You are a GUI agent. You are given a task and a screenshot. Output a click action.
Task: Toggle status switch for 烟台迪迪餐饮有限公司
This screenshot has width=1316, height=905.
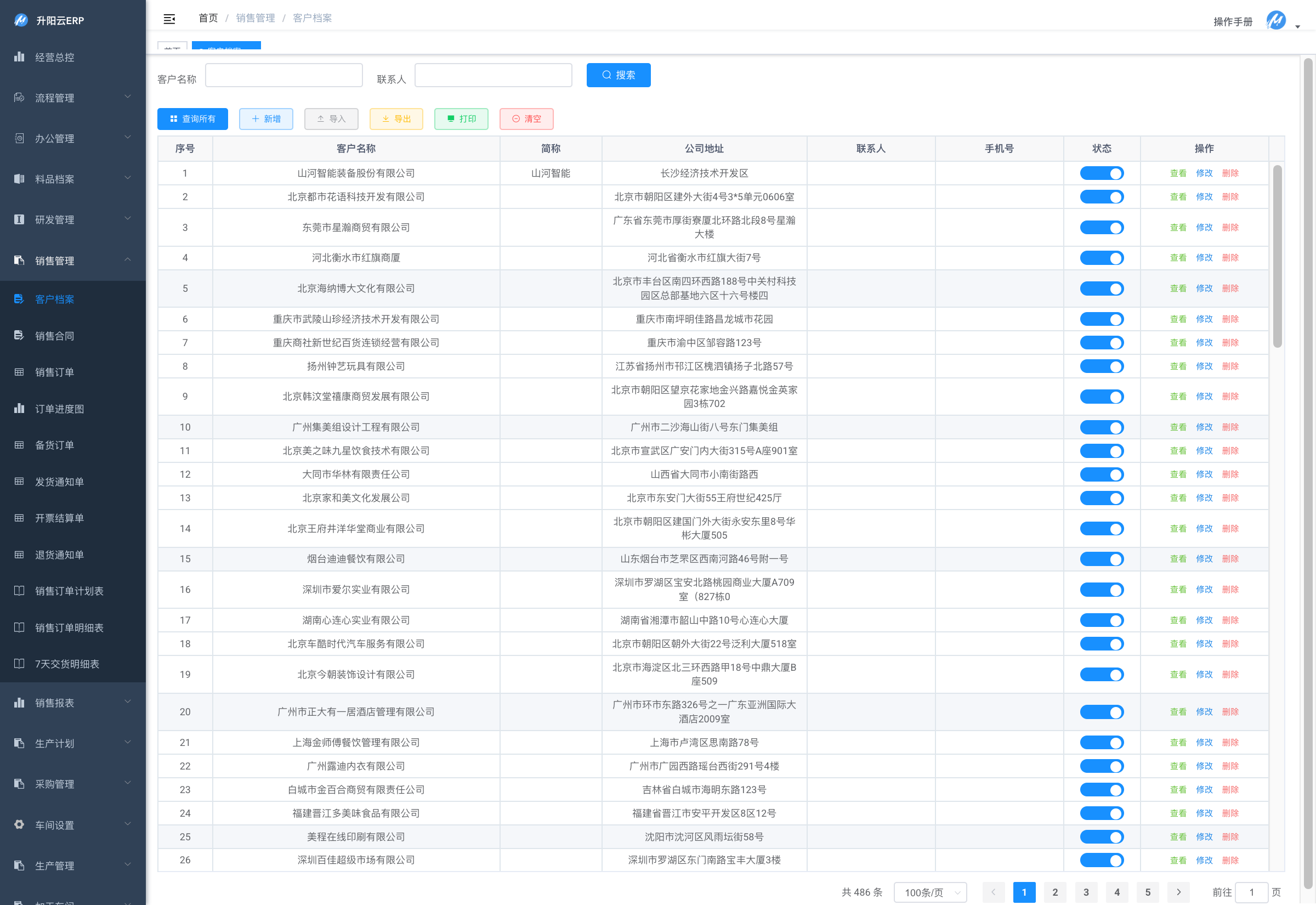pyautogui.click(x=1101, y=559)
